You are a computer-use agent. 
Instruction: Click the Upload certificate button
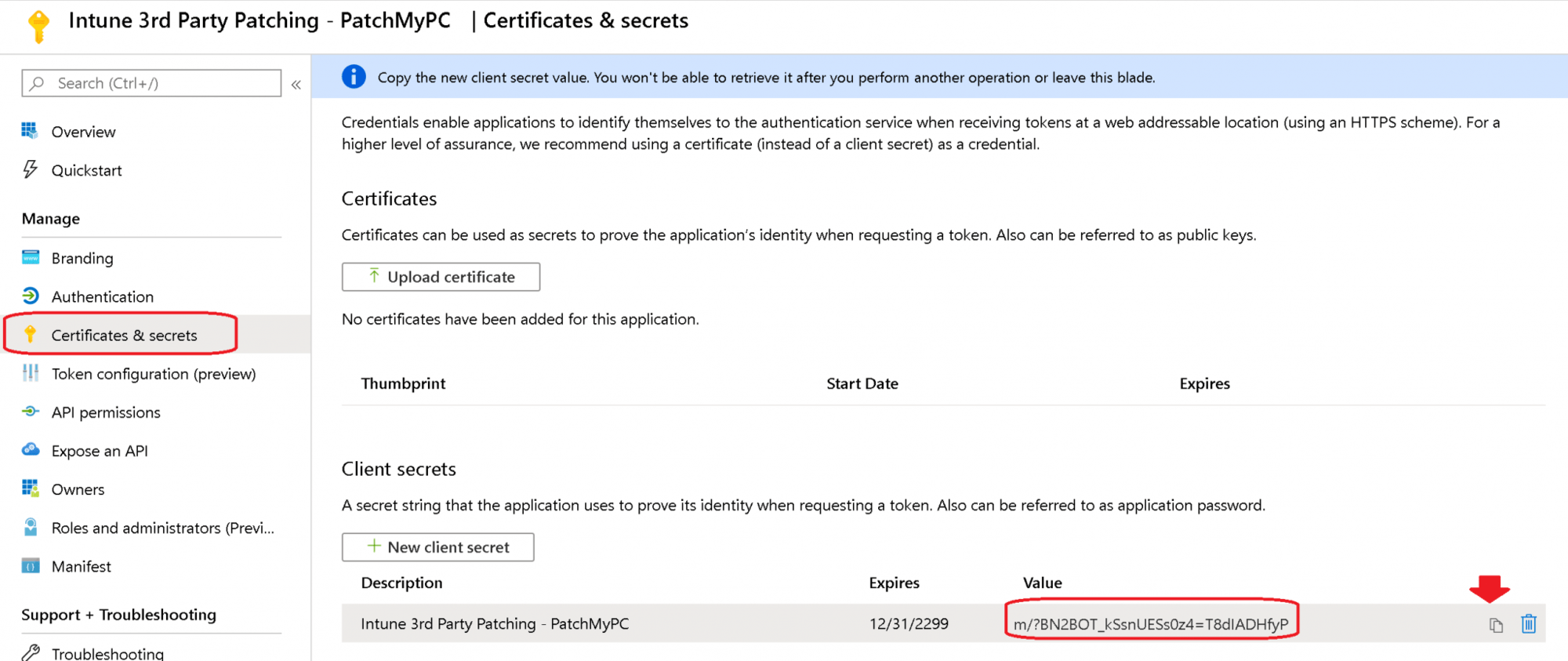441,277
